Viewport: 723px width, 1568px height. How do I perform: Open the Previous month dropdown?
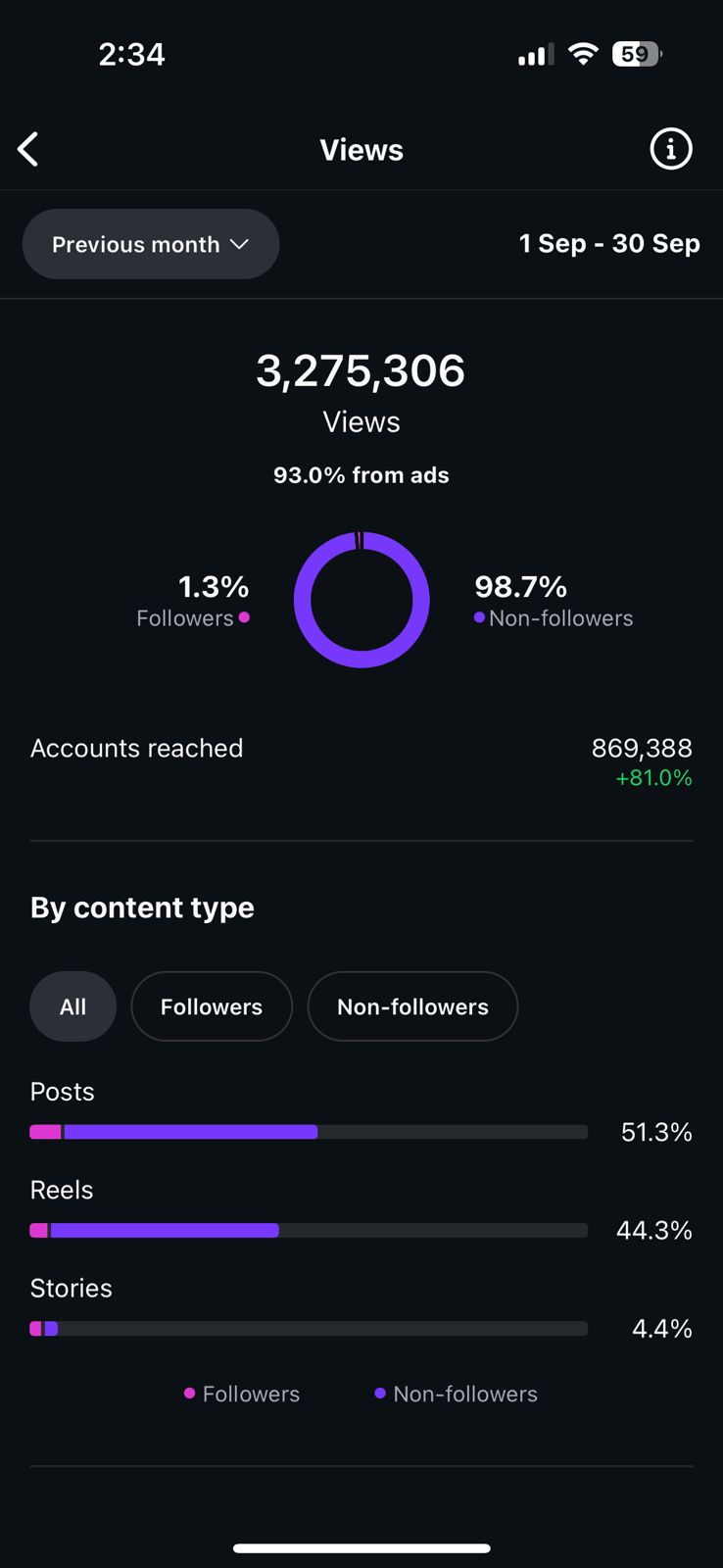[x=151, y=244]
